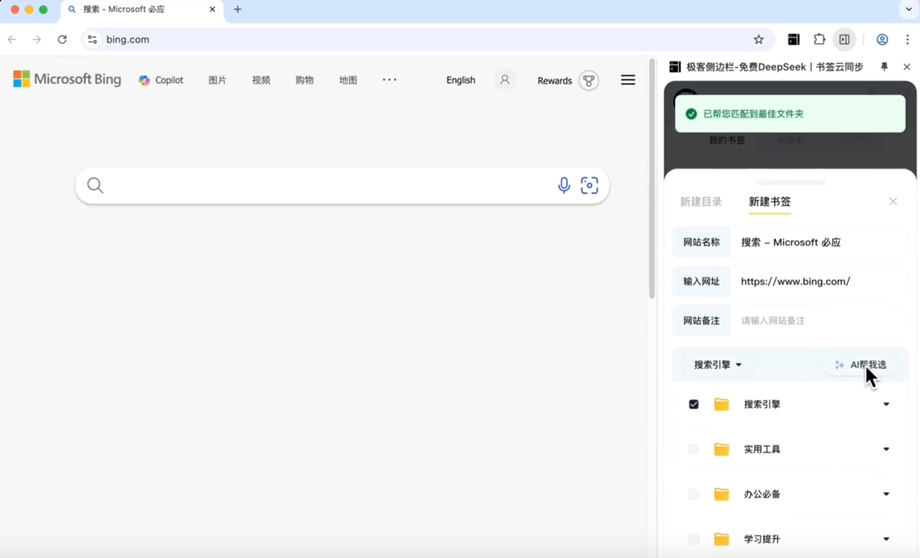Toggle the browser side panel icon
The width and height of the screenshot is (920, 558).
(x=844, y=39)
